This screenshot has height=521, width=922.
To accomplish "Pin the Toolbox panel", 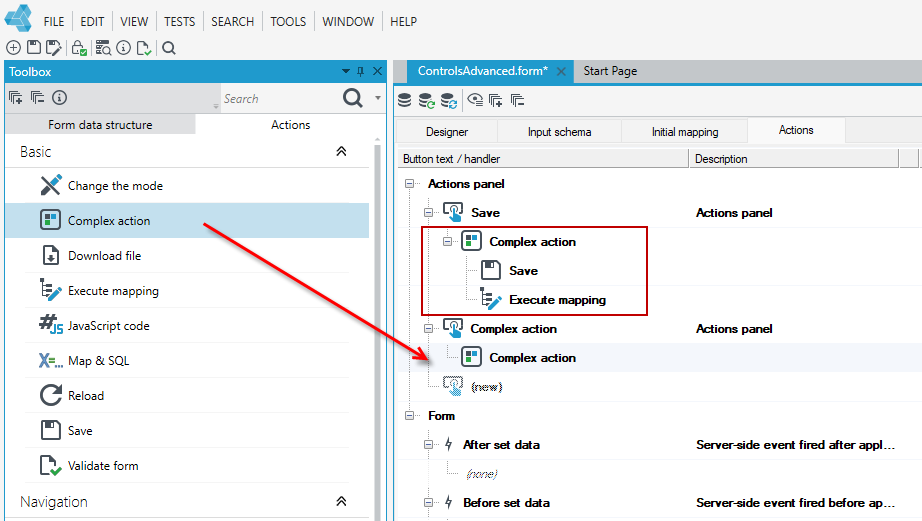I will pyautogui.click(x=360, y=71).
